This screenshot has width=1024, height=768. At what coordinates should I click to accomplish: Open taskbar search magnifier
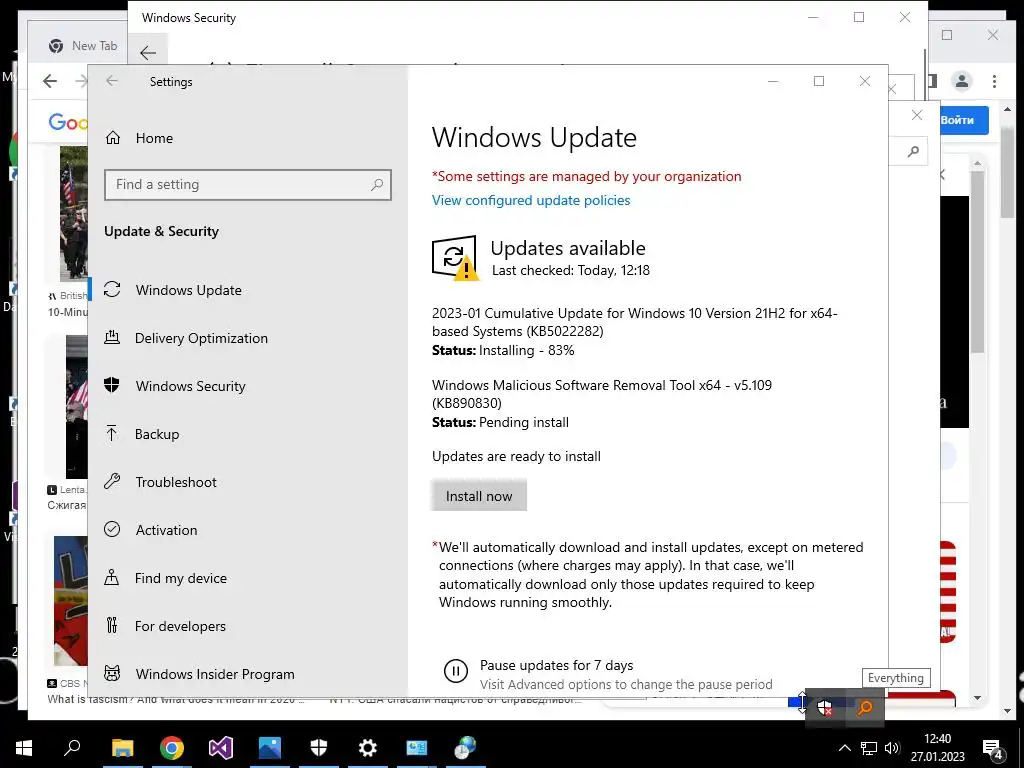pos(72,747)
